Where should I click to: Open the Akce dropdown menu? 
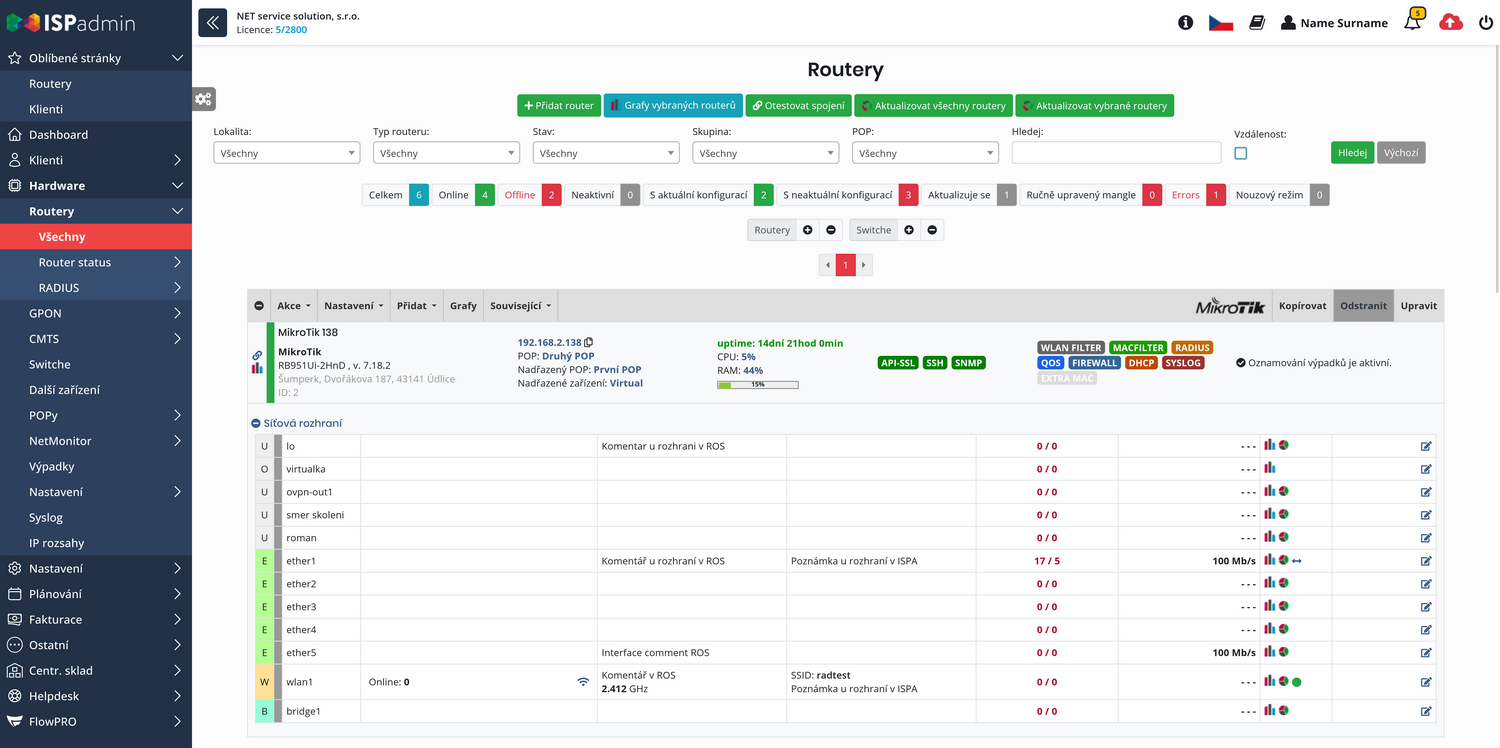tap(294, 305)
